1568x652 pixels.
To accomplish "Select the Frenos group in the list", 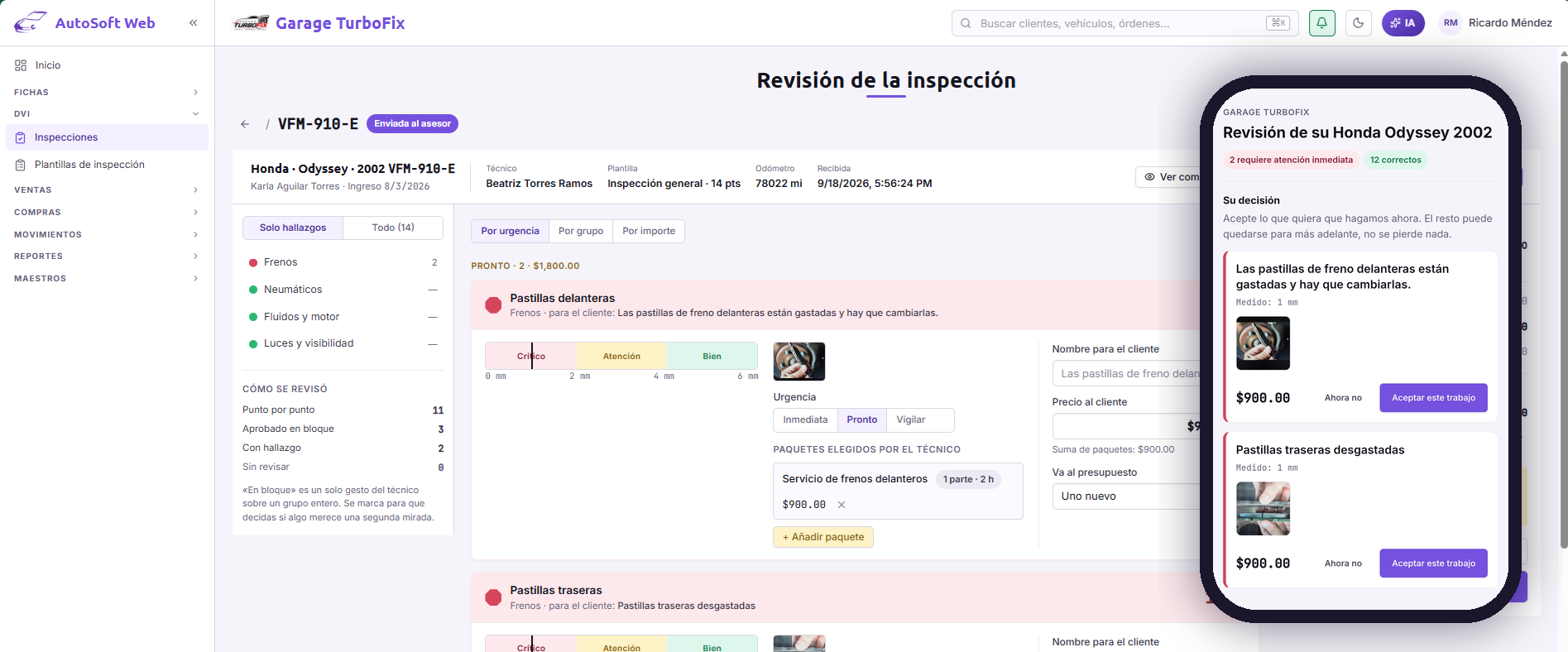I will [343, 262].
